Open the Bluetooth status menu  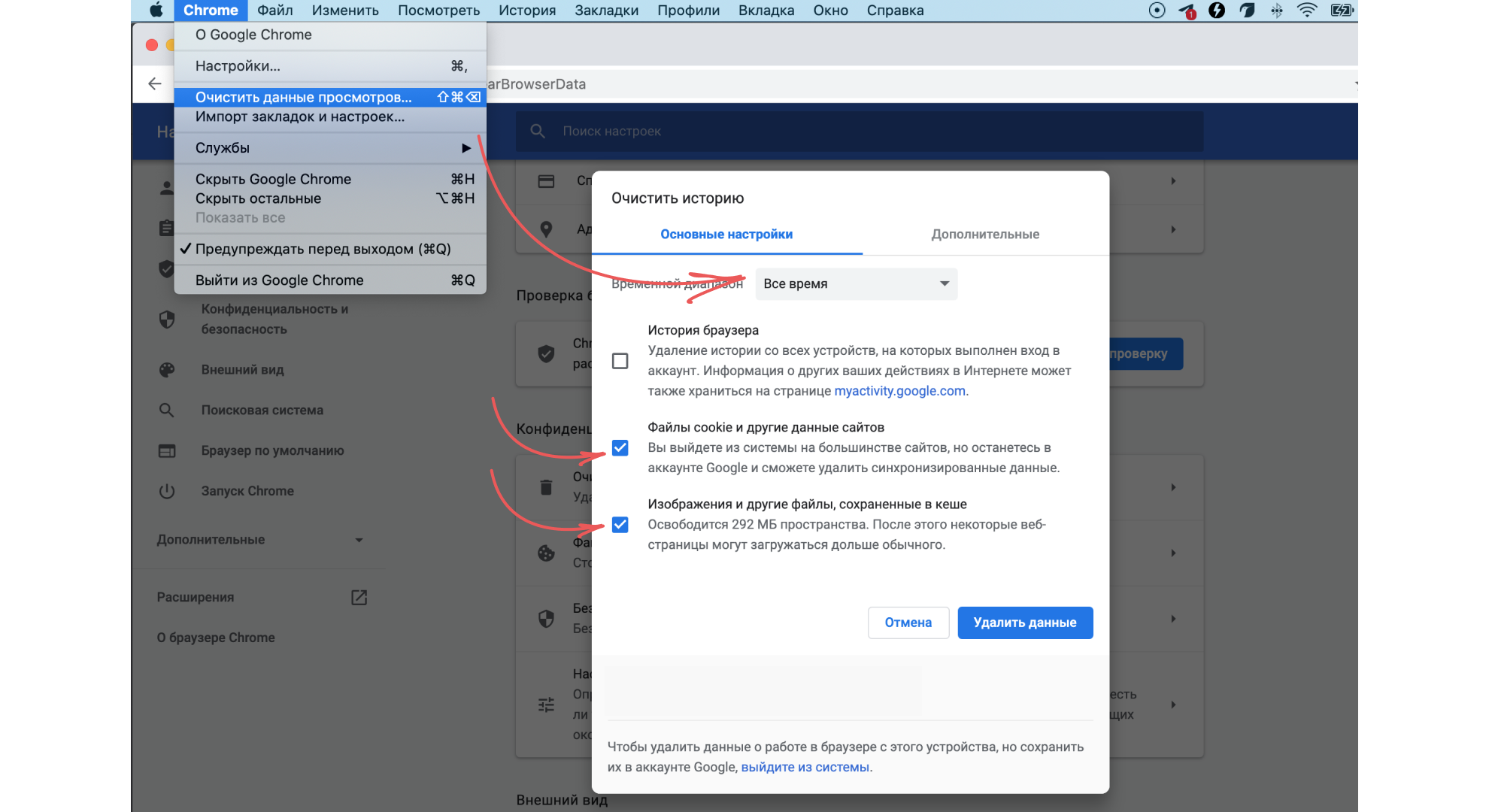coord(1277,11)
